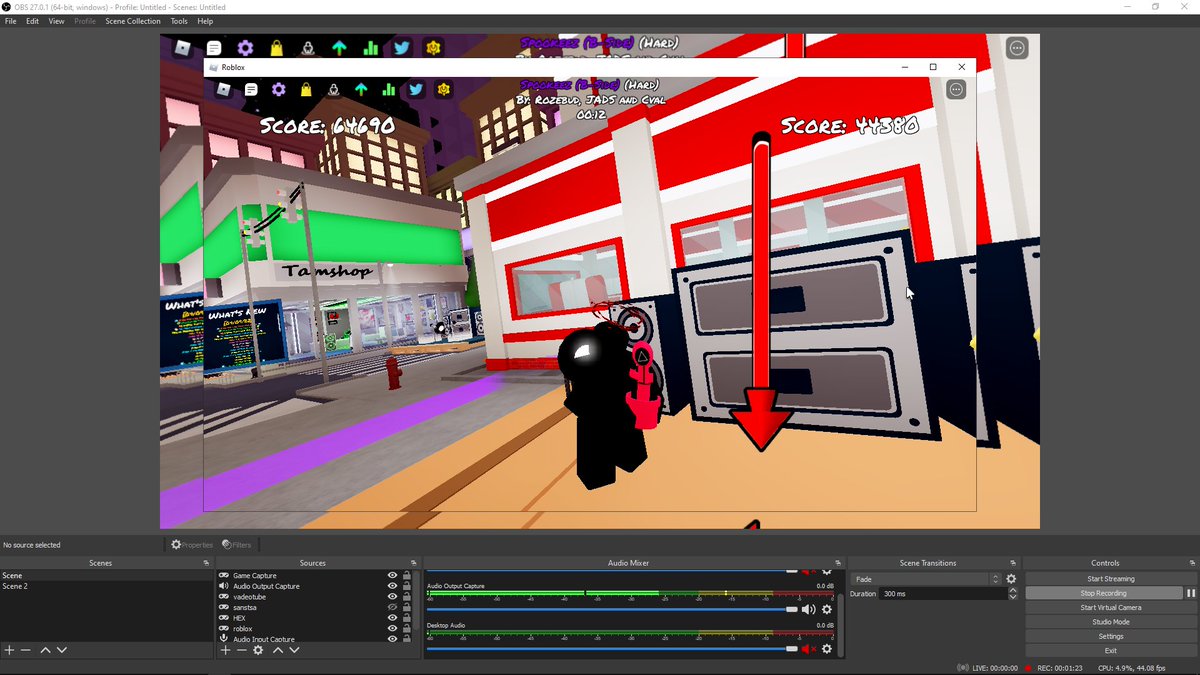Open Settings from the Controls panel

pos(1111,636)
